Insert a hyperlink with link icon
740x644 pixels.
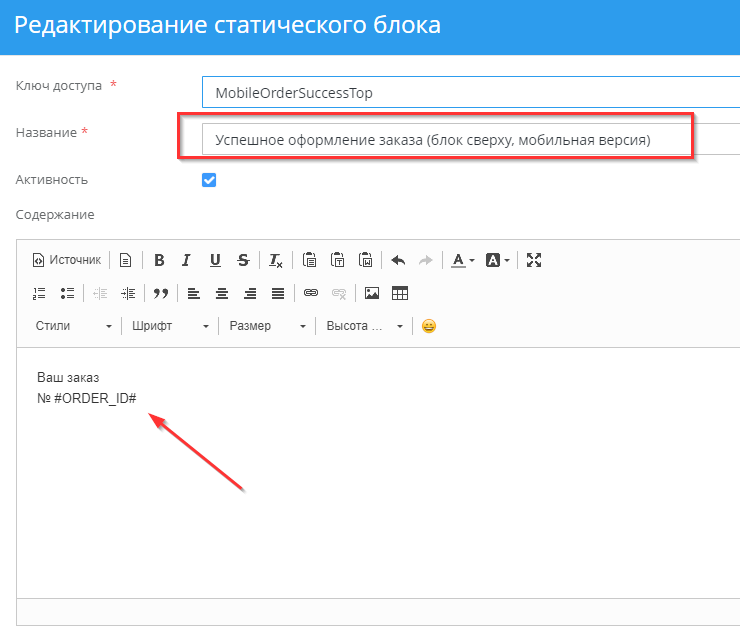[311, 293]
